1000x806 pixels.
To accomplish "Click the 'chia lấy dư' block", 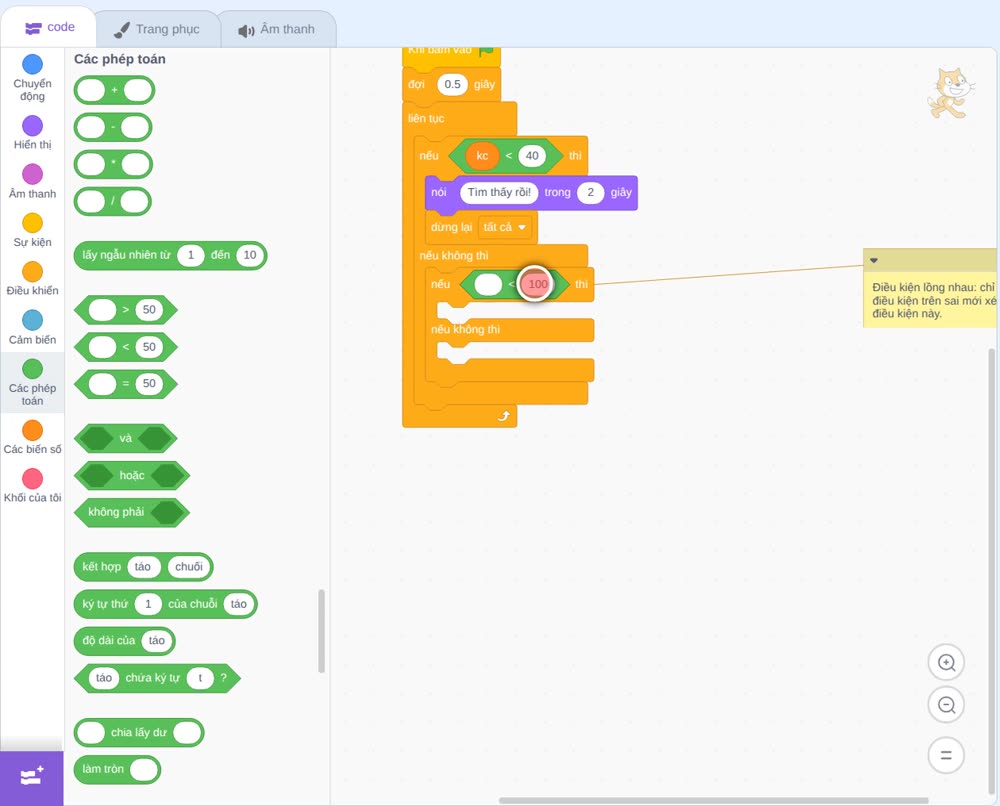I will click(139, 733).
